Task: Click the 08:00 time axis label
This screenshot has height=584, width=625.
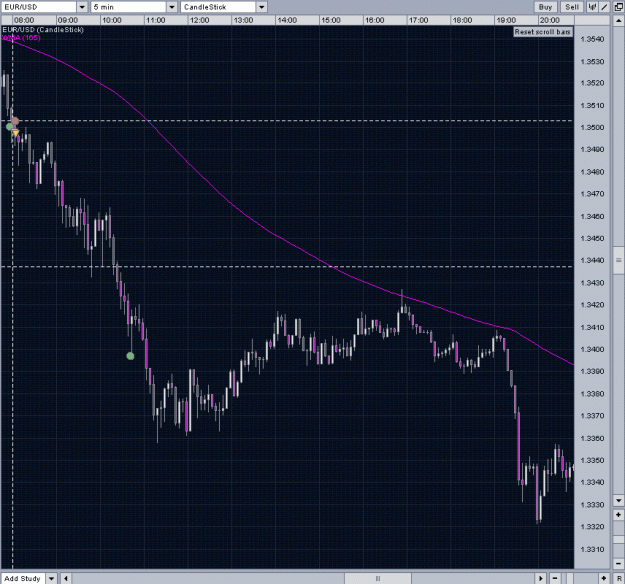Action: pyautogui.click(x=24, y=20)
